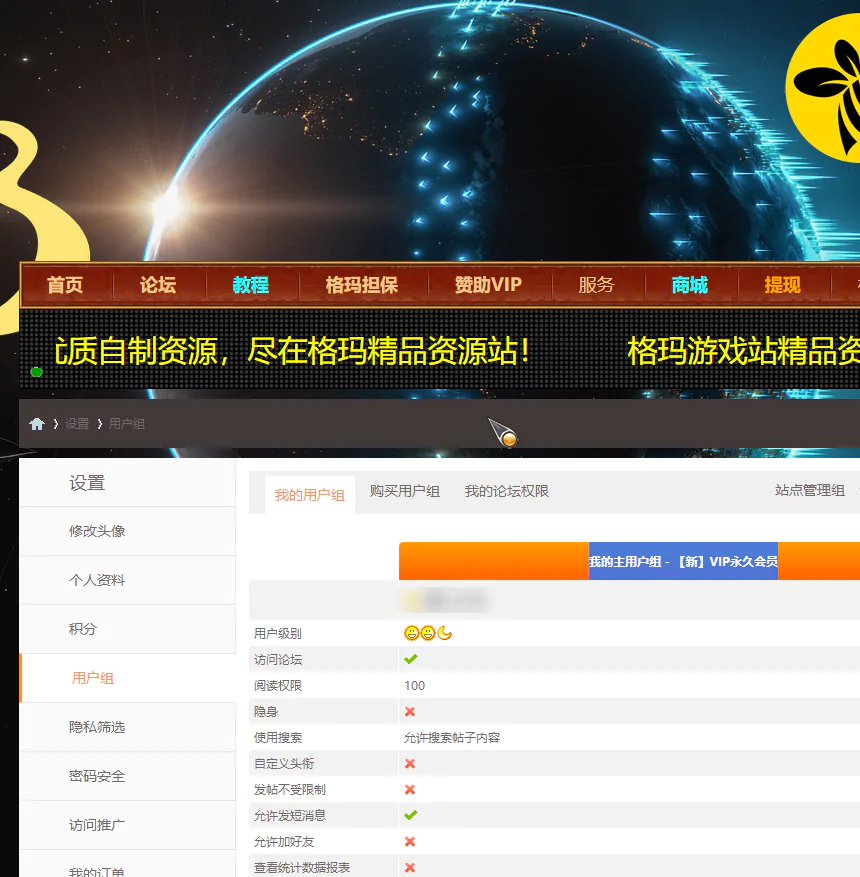Viewport: 860px width, 877px height.
Task: Switch to the 购买用户组 tab
Action: coord(405,491)
